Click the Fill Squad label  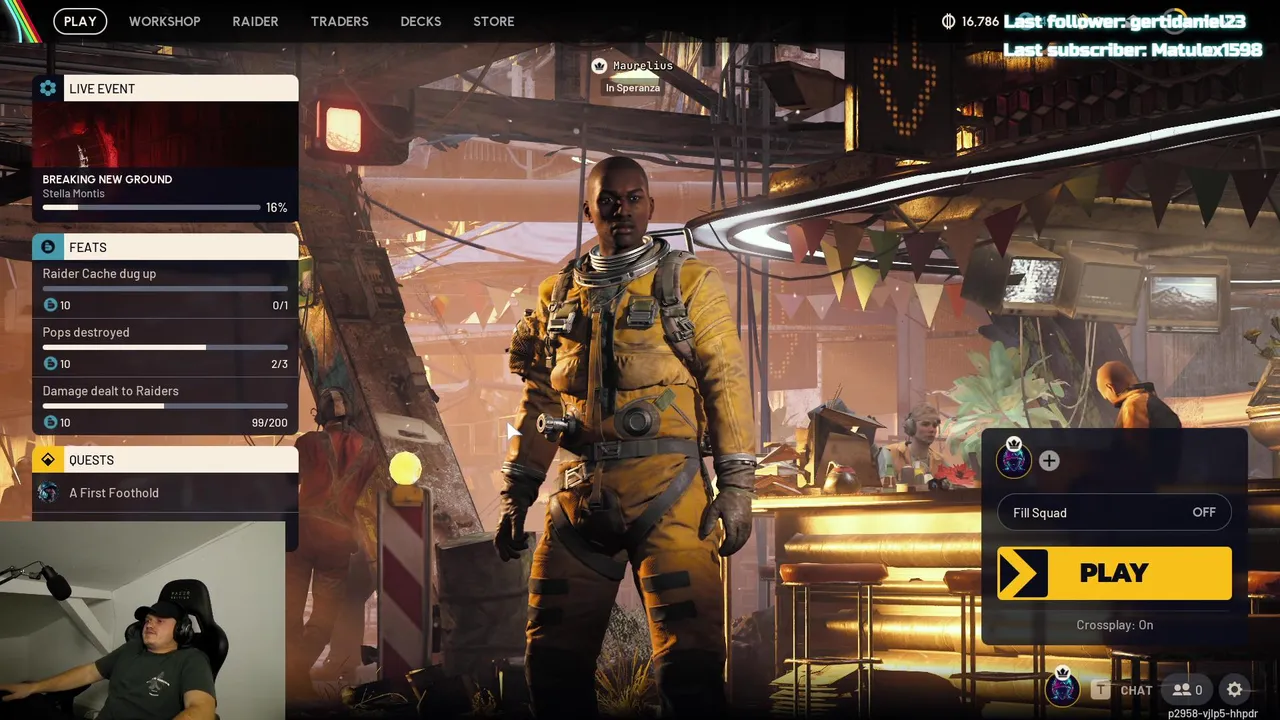[1040, 513]
